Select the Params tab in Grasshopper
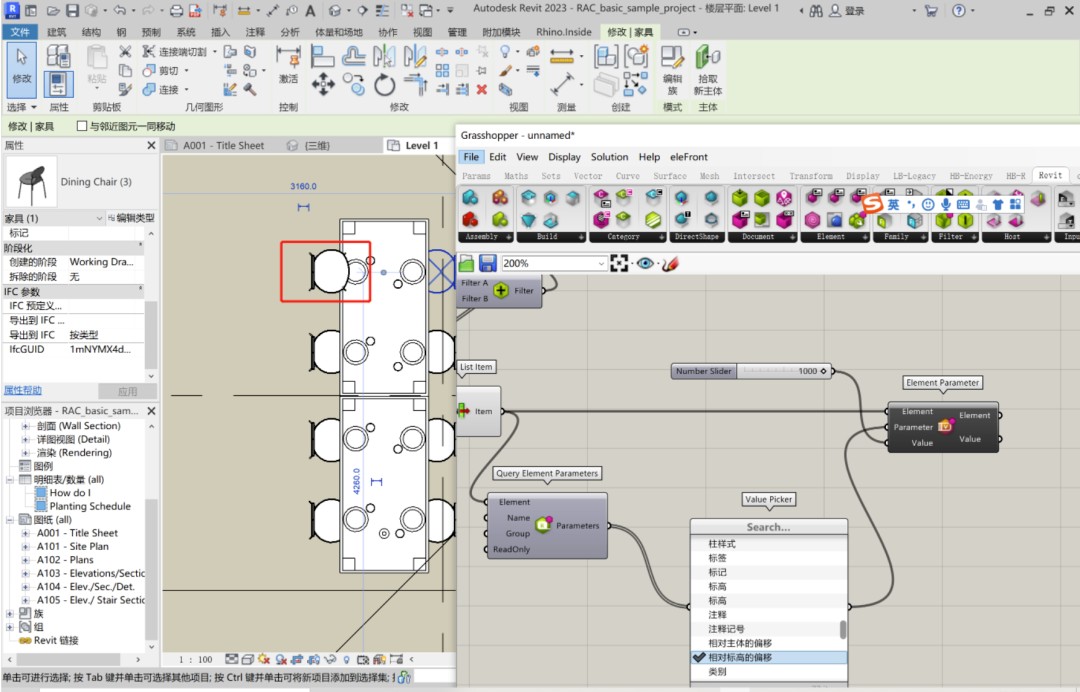This screenshot has width=1080, height=692. 476,176
